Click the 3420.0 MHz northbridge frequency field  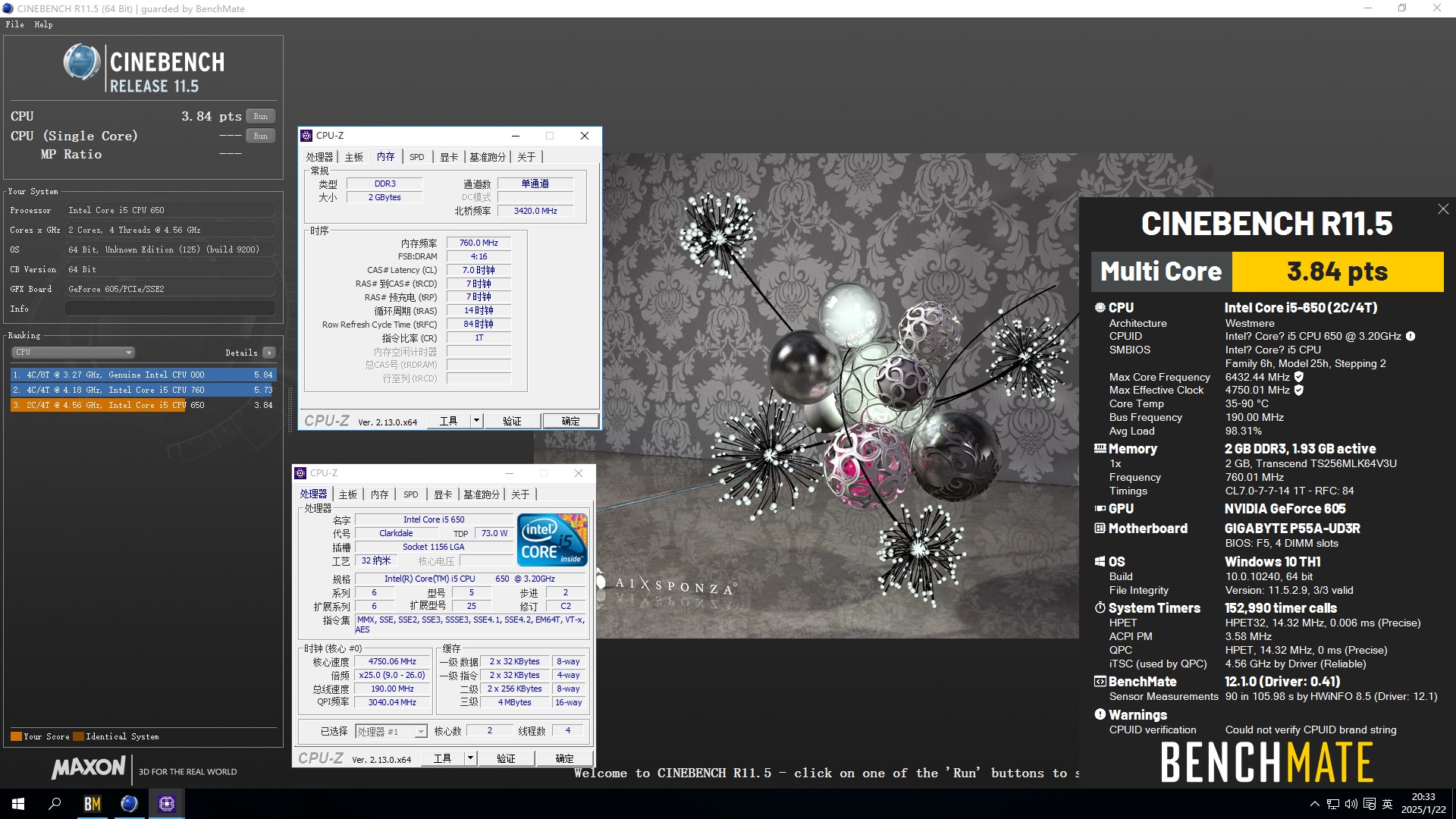click(x=535, y=211)
